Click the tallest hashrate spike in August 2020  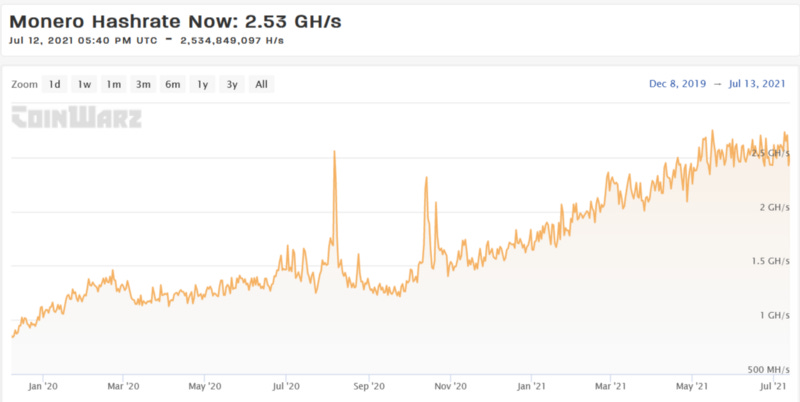[334, 152]
